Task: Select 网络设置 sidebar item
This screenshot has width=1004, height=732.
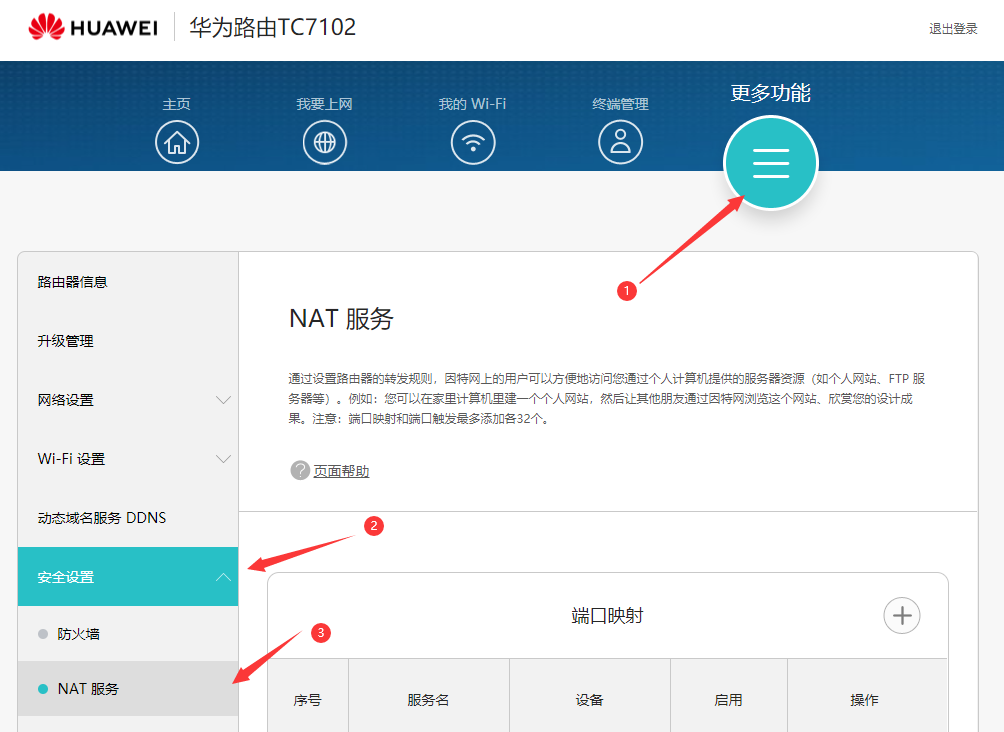Action: pos(128,400)
